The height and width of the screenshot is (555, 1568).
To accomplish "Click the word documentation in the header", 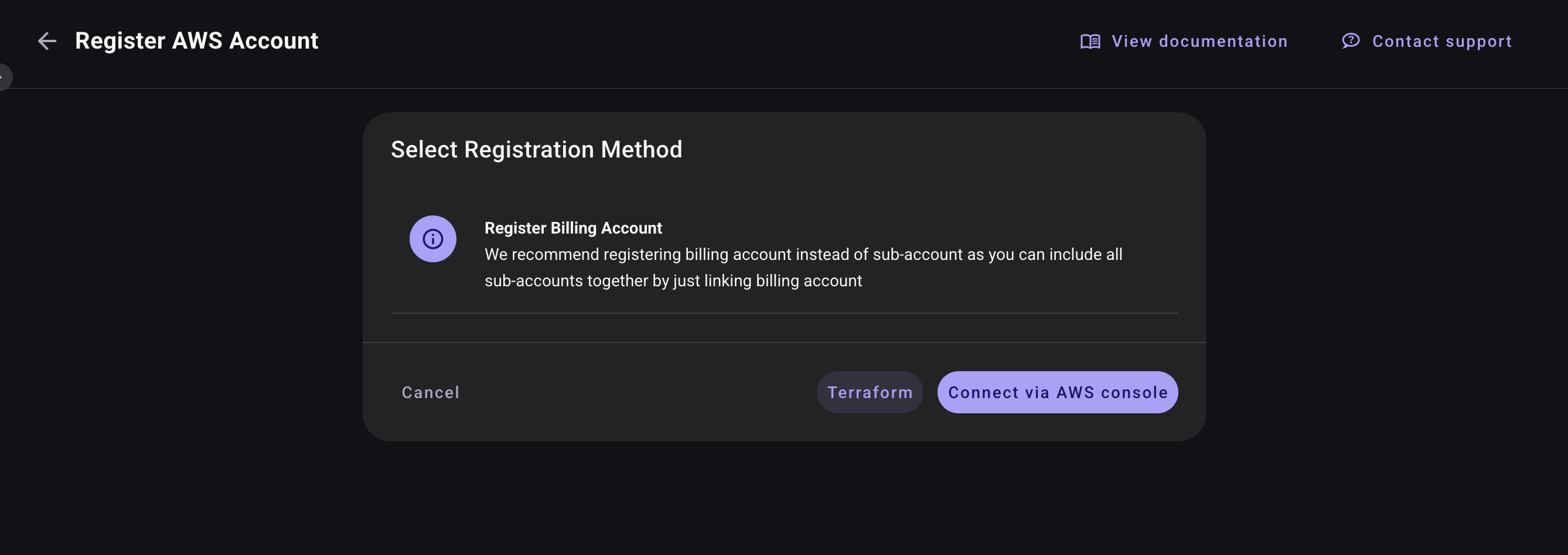I will point(1223,42).
